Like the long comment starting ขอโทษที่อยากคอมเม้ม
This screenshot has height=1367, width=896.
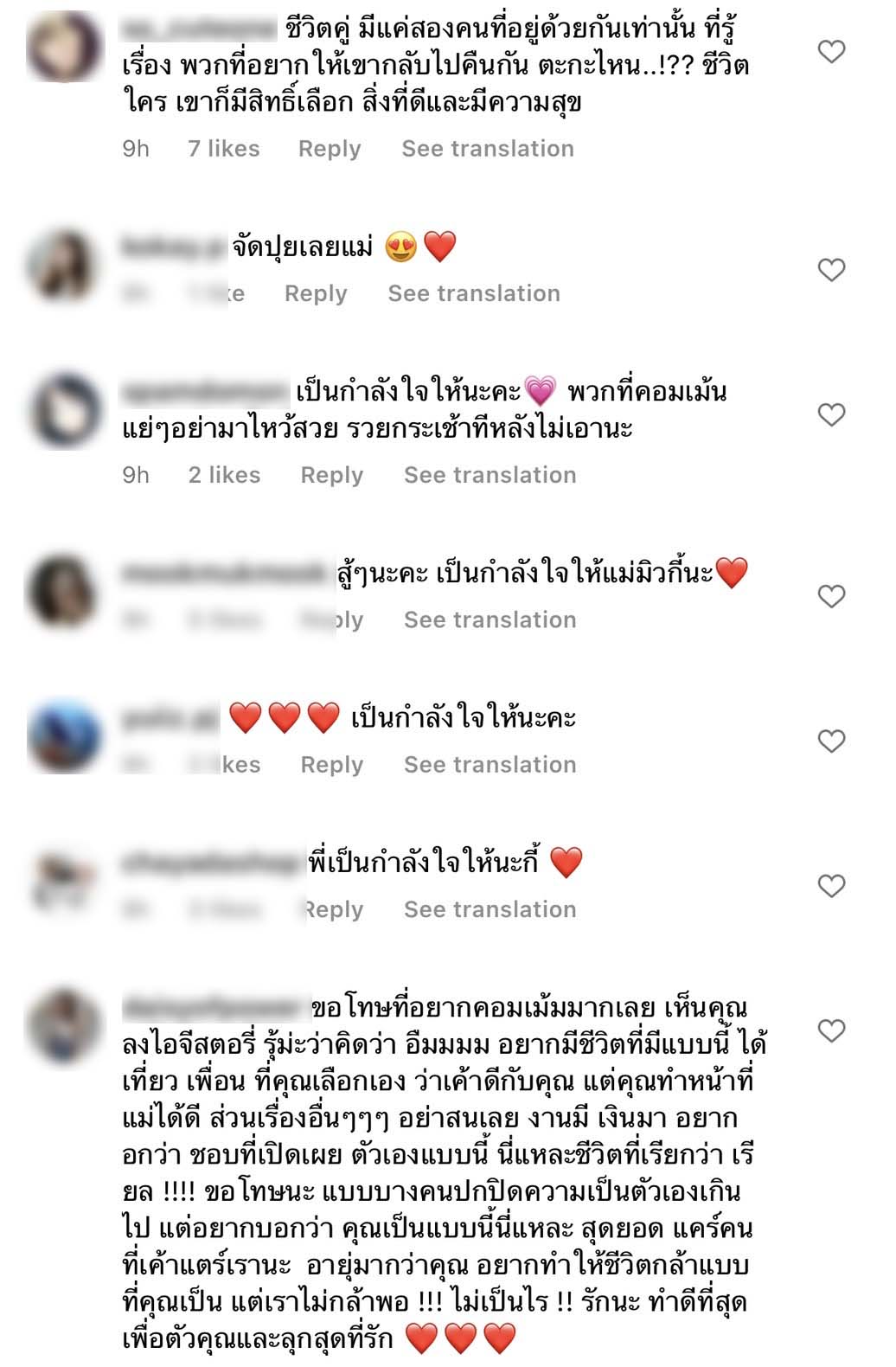coord(831,1030)
